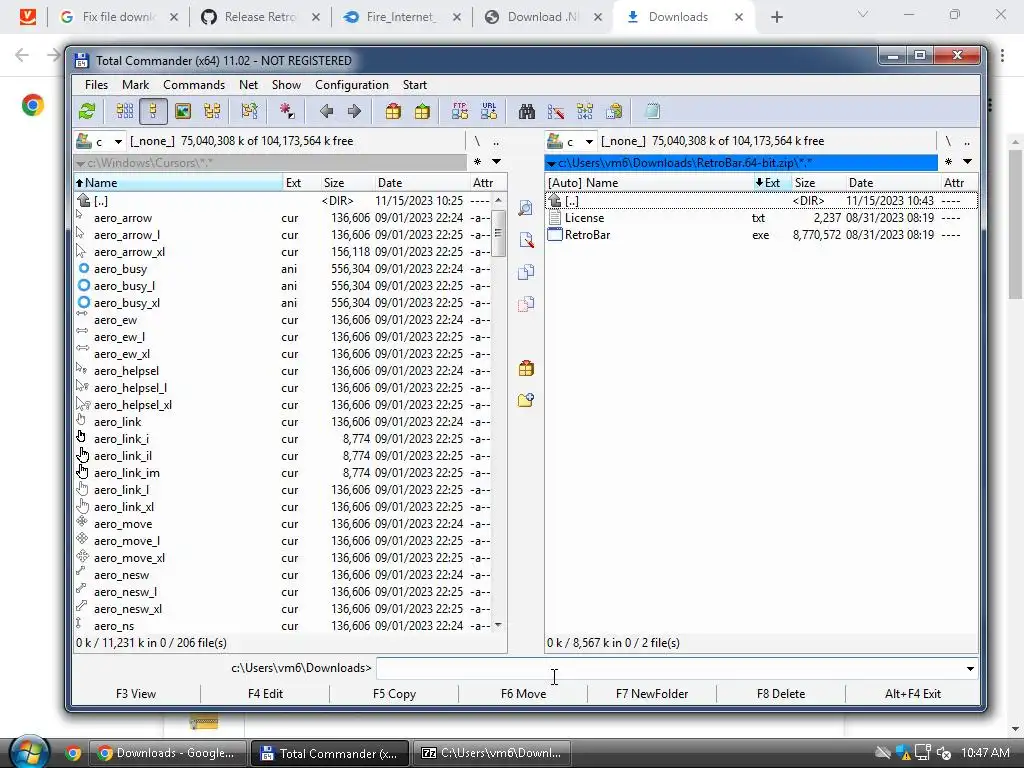Sort left panel by Name column header
The height and width of the screenshot is (768, 1024).
[x=178, y=183]
